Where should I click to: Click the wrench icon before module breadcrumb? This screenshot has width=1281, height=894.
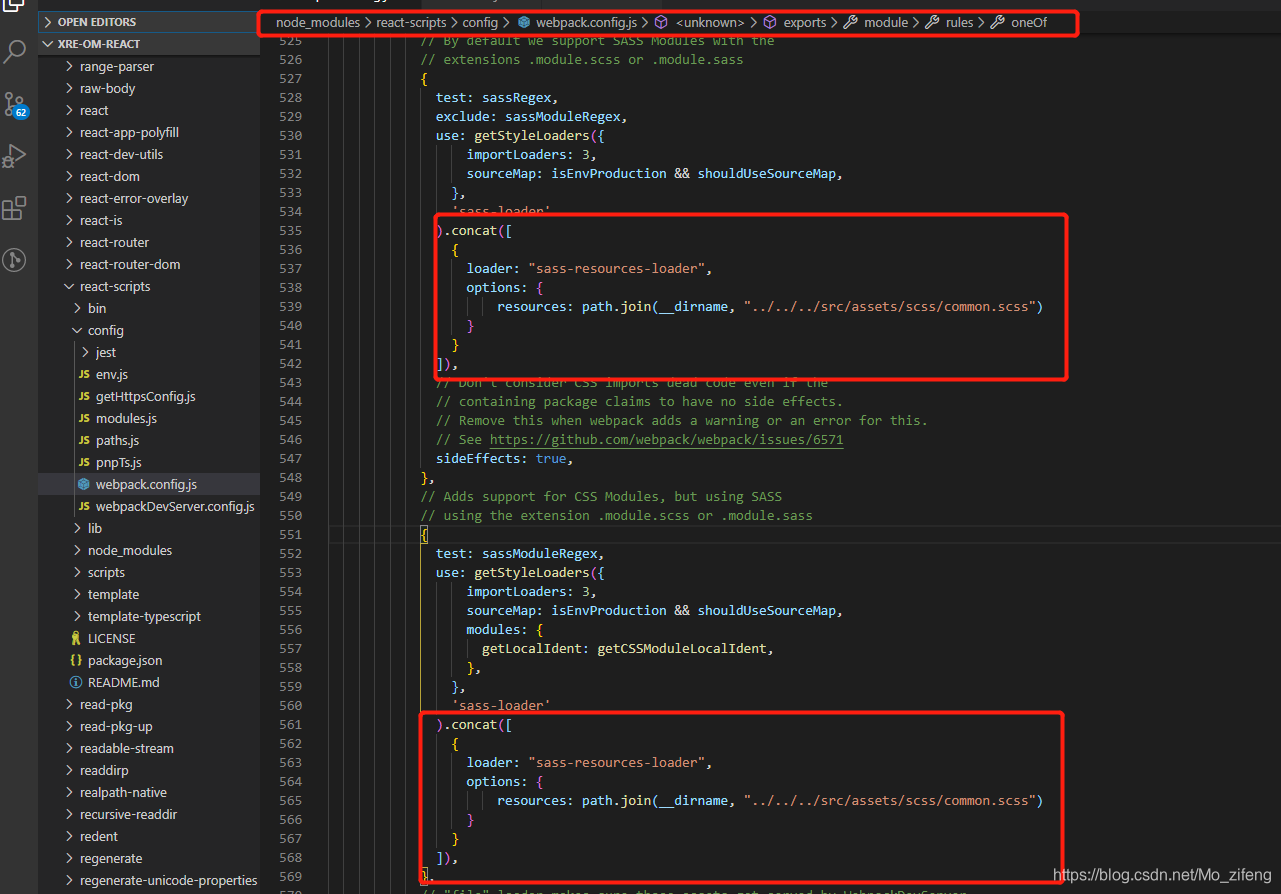851,22
